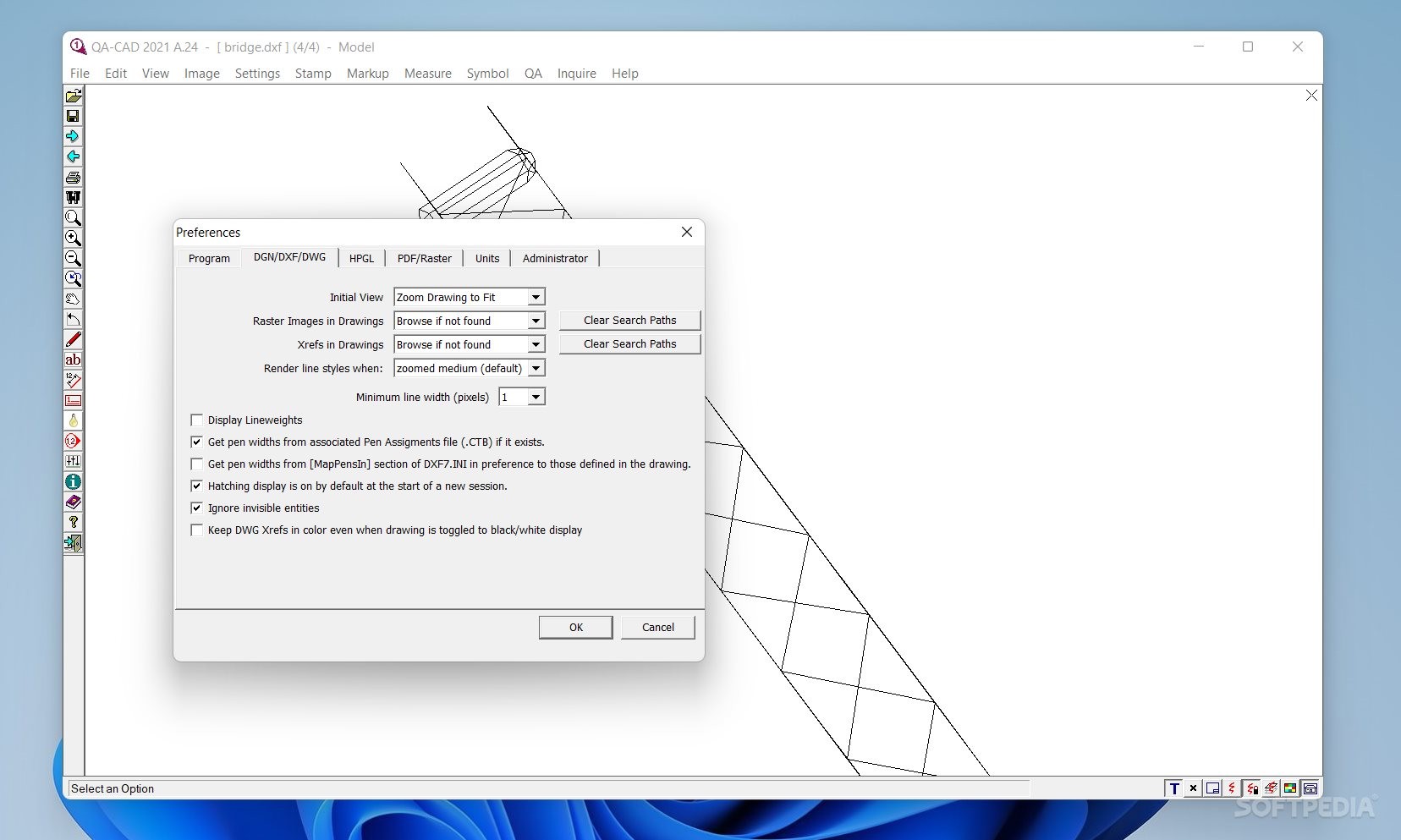Click the sliders settings icon
The width and height of the screenshot is (1401, 840).
74,461
